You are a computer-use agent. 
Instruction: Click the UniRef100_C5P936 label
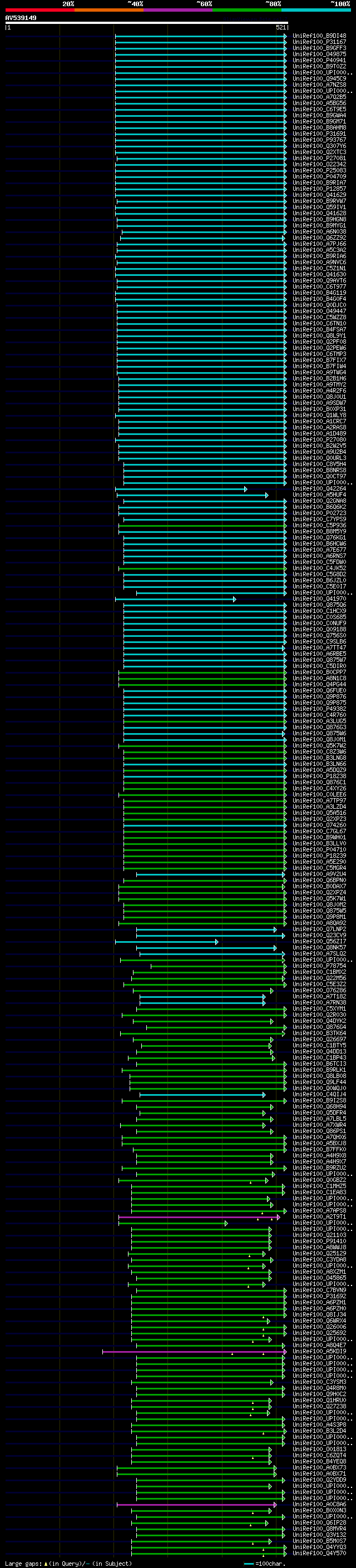[x=319, y=525]
